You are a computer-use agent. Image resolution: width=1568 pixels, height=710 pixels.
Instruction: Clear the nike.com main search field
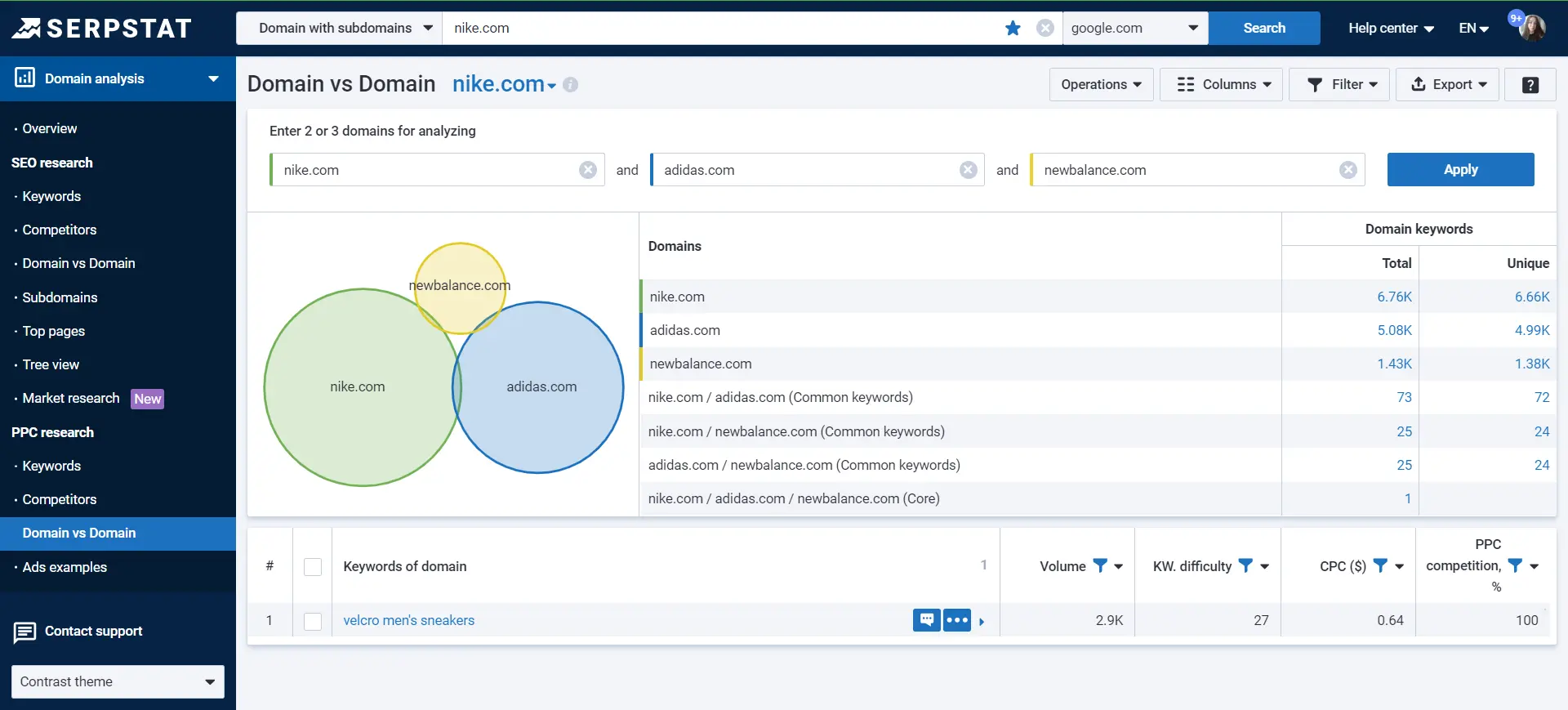point(1045,28)
